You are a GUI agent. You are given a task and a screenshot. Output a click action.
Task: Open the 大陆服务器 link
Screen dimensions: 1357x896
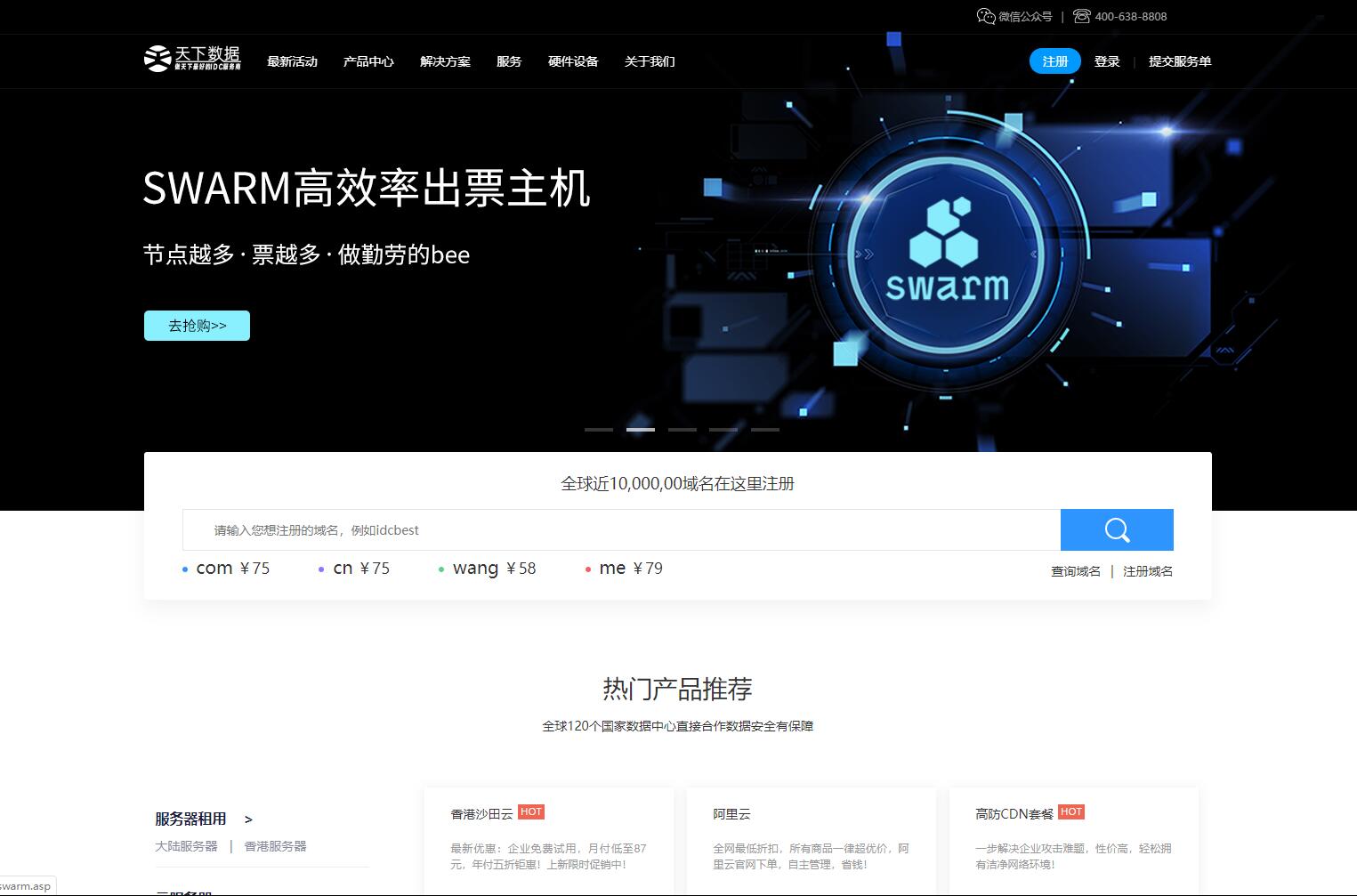186,846
